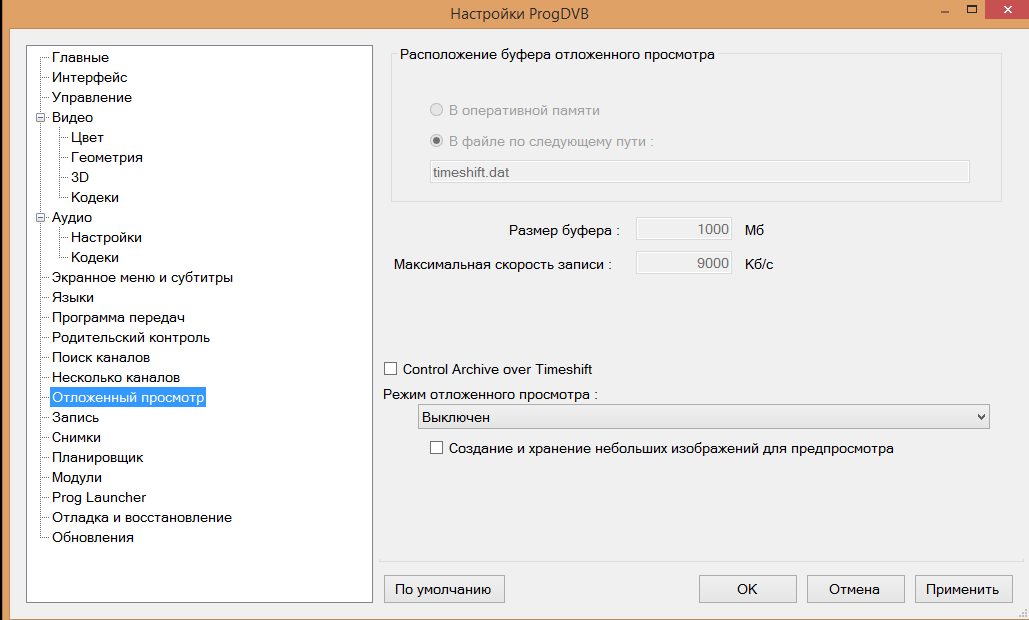Image resolution: width=1029 pixels, height=620 pixels.
Task: Toggle preview images creation checkbox
Action: [x=436, y=449]
